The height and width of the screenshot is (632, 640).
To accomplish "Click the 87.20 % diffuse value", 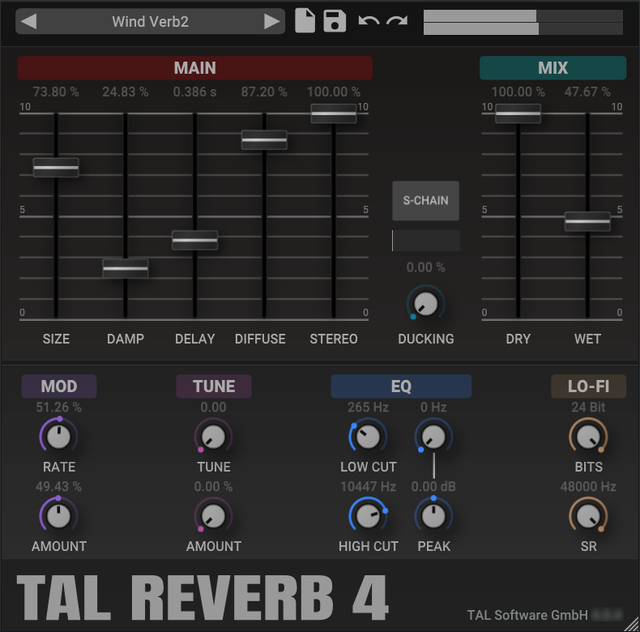I will point(264,91).
